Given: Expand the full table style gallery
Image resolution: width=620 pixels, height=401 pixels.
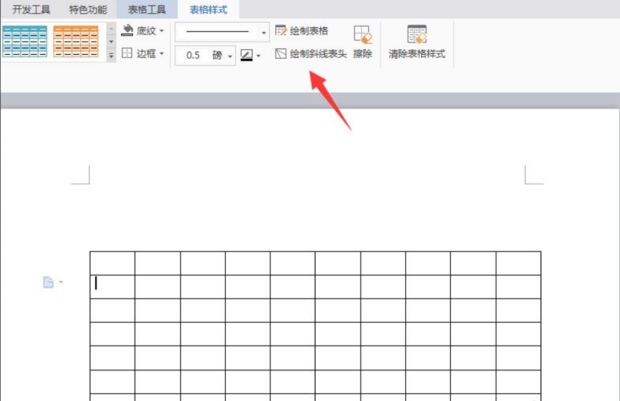Looking at the screenshot, I should coord(111,56).
